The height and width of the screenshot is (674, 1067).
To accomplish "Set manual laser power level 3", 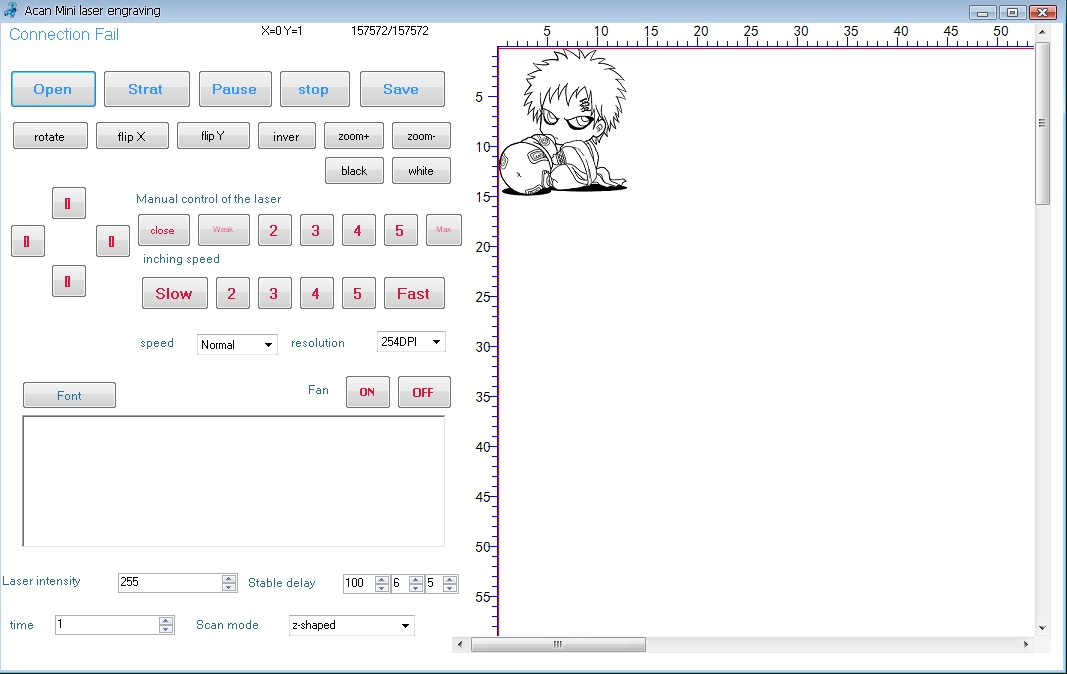I will [x=316, y=230].
